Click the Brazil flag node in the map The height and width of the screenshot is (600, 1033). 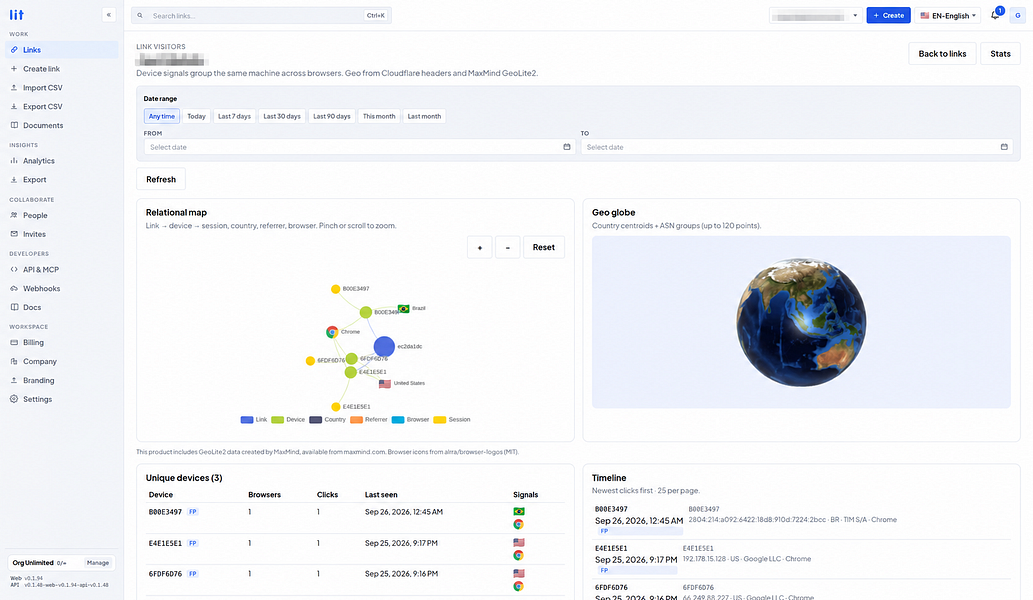pyautogui.click(x=404, y=308)
